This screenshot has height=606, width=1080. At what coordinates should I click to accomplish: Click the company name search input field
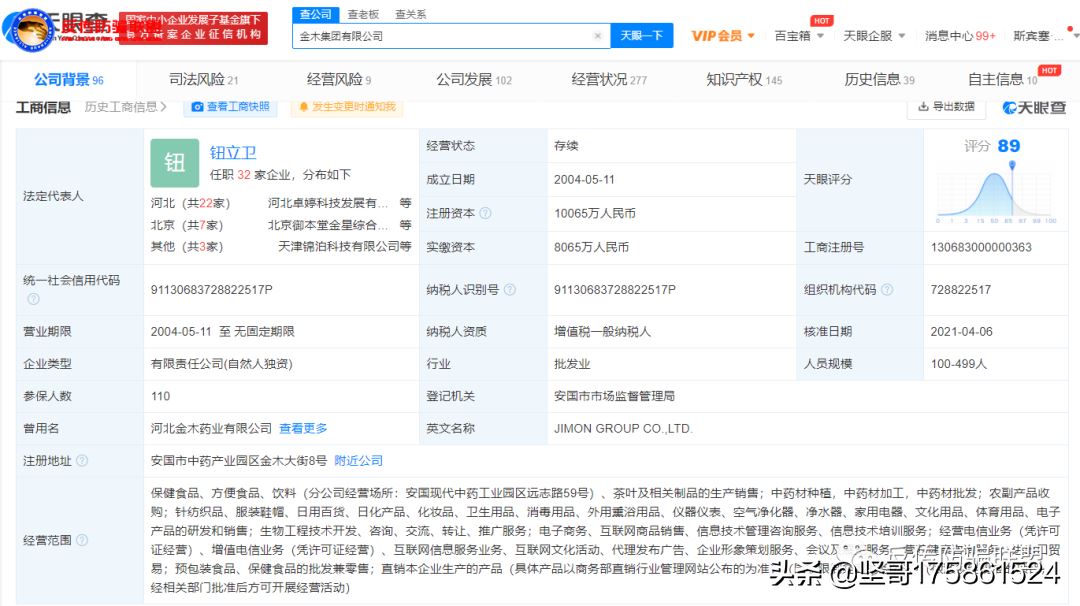pos(440,36)
